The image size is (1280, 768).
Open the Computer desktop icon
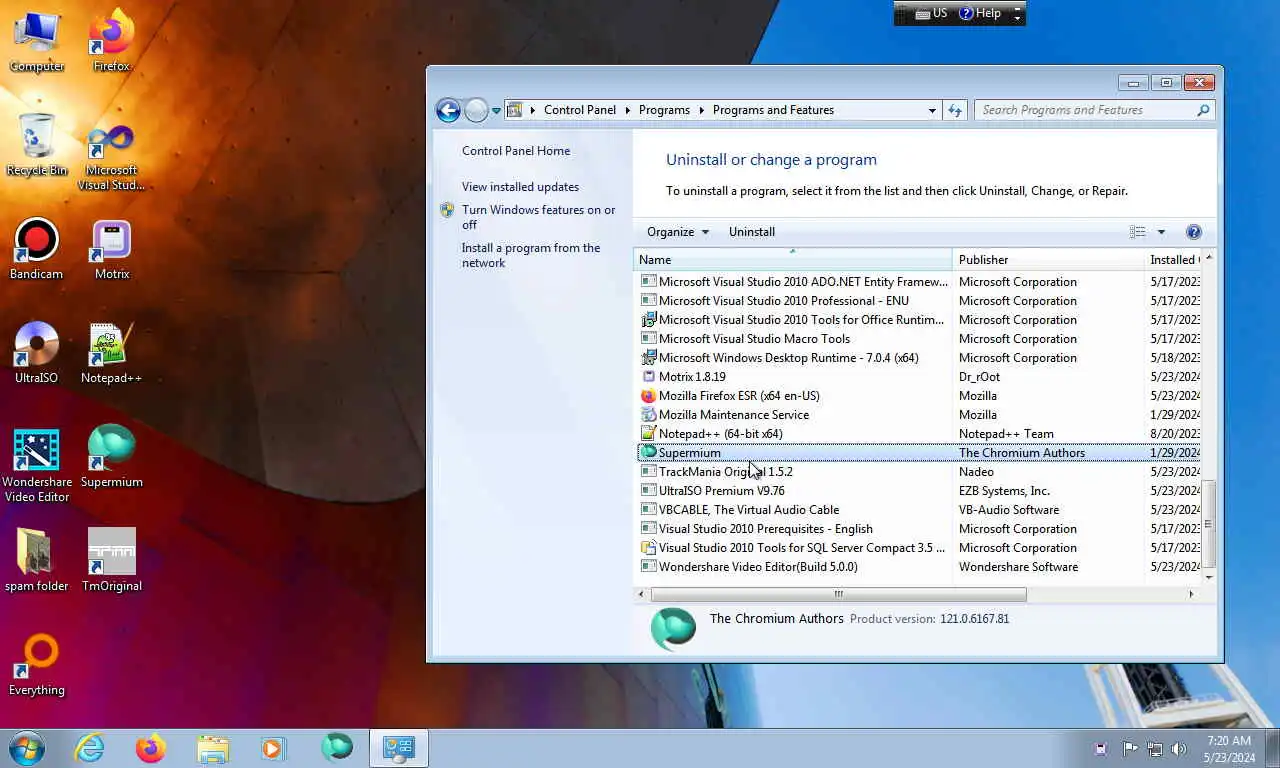click(x=37, y=42)
